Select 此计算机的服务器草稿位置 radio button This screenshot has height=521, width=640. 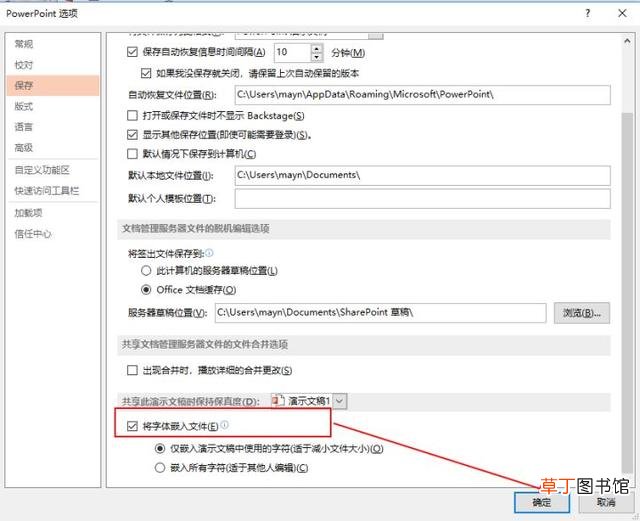click(146, 270)
